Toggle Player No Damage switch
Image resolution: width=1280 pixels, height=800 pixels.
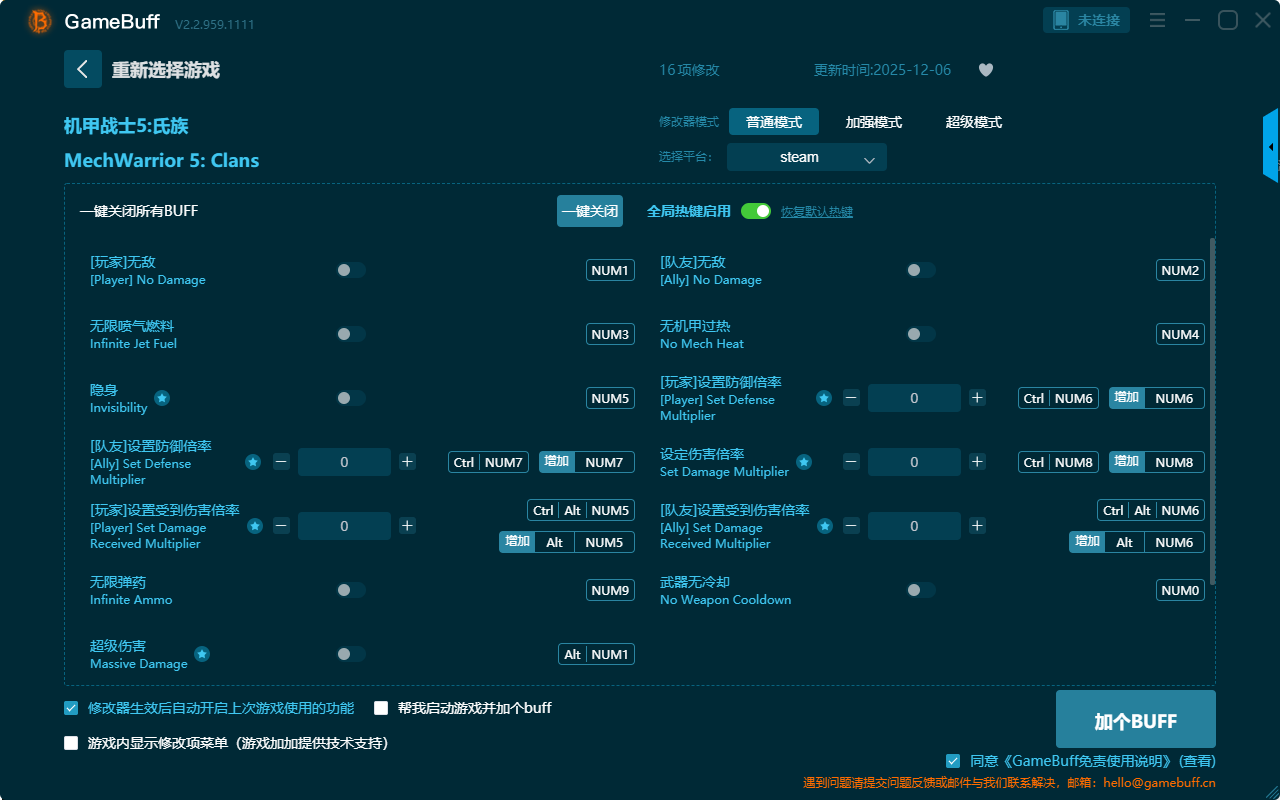351,270
